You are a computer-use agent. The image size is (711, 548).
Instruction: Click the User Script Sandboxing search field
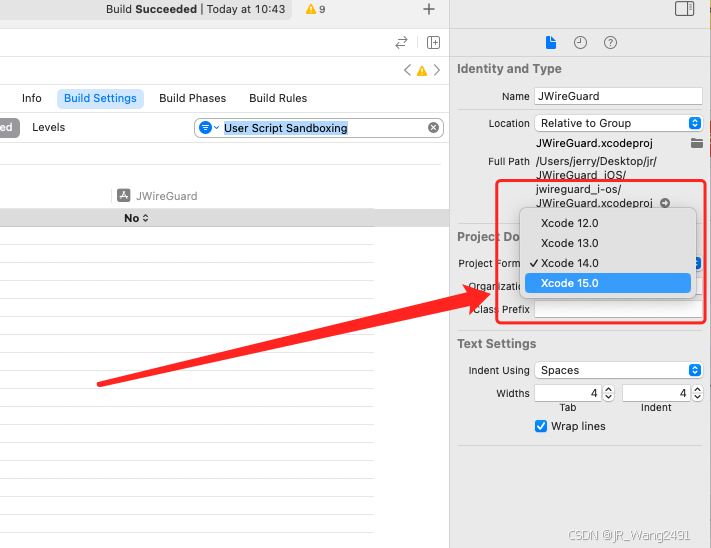click(319, 128)
